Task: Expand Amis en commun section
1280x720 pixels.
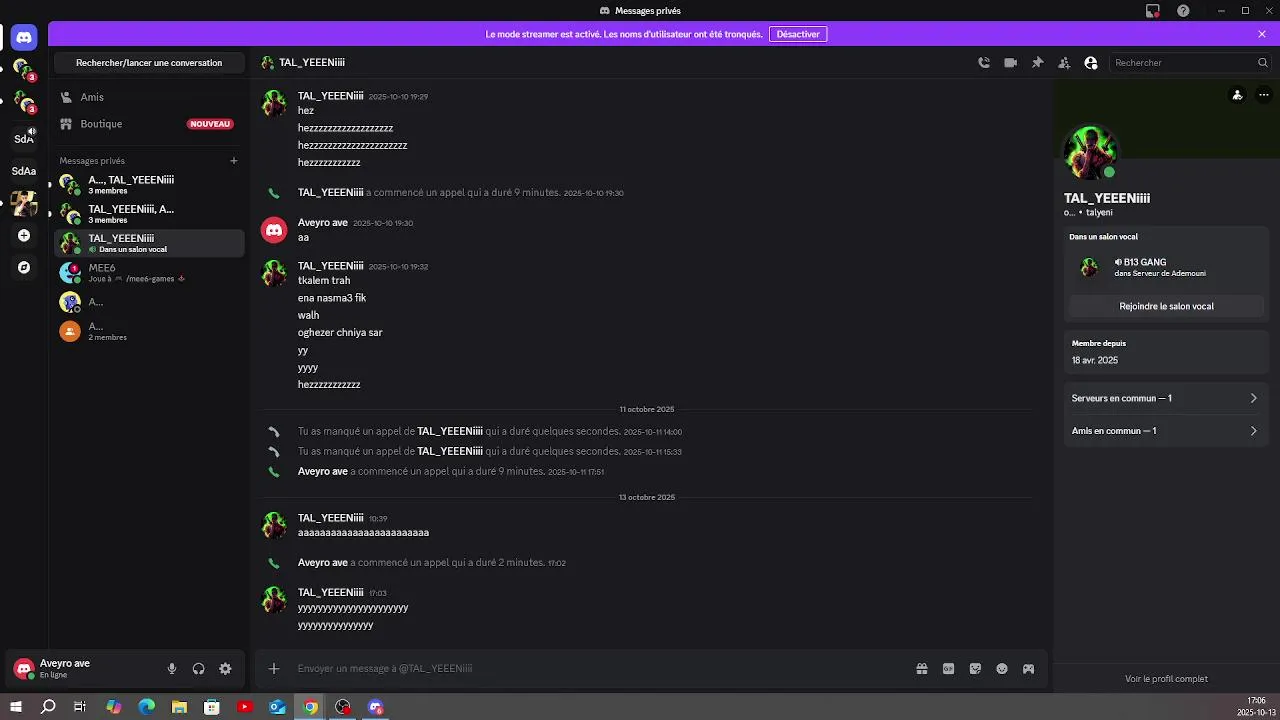Action: click(1165, 431)
